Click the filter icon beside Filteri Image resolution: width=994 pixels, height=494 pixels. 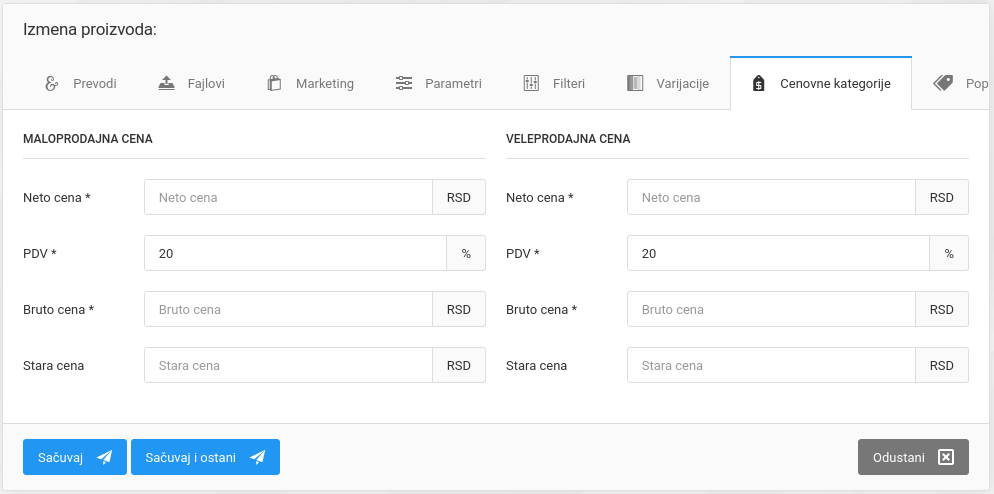532,84
